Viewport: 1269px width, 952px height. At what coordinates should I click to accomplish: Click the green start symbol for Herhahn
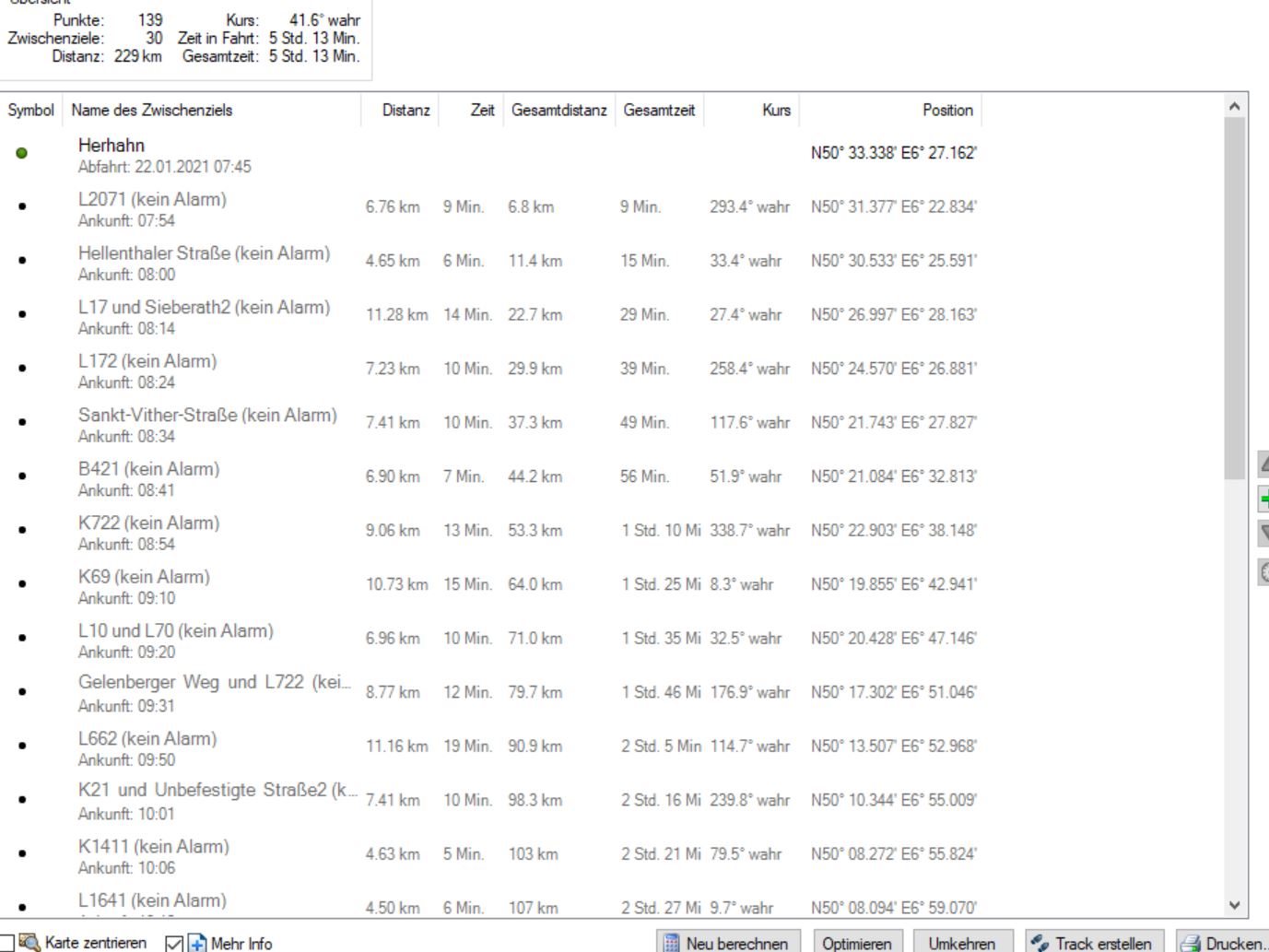(x=22, y=153)
